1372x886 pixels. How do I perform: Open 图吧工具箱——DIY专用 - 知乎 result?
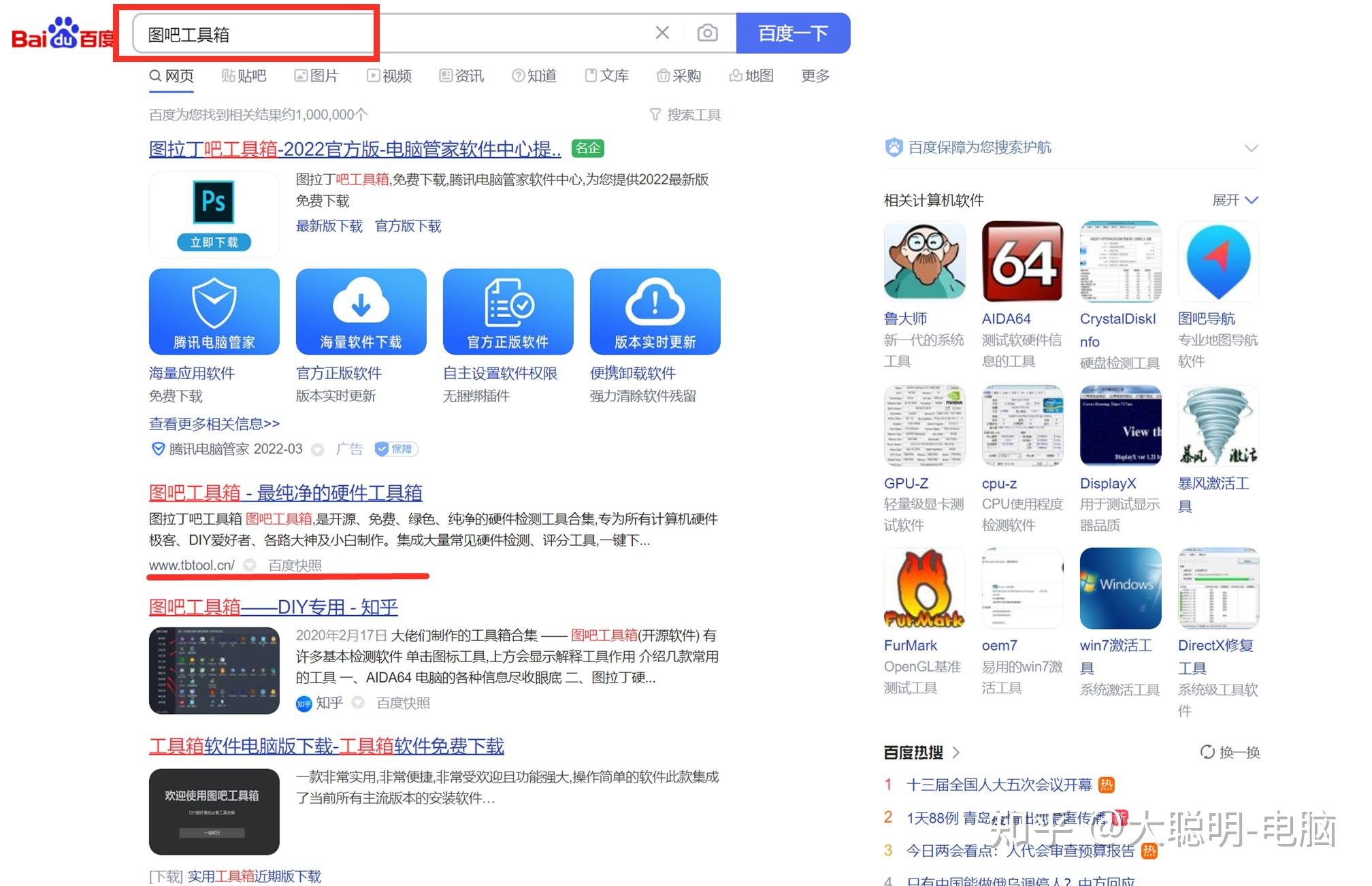[x=274, y=607]
